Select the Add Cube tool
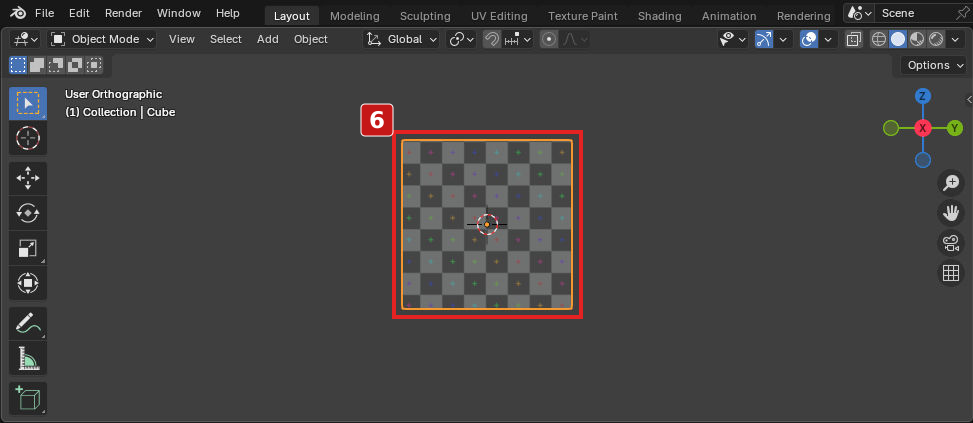Screen dimensions: 973x423 click(27, 398)
